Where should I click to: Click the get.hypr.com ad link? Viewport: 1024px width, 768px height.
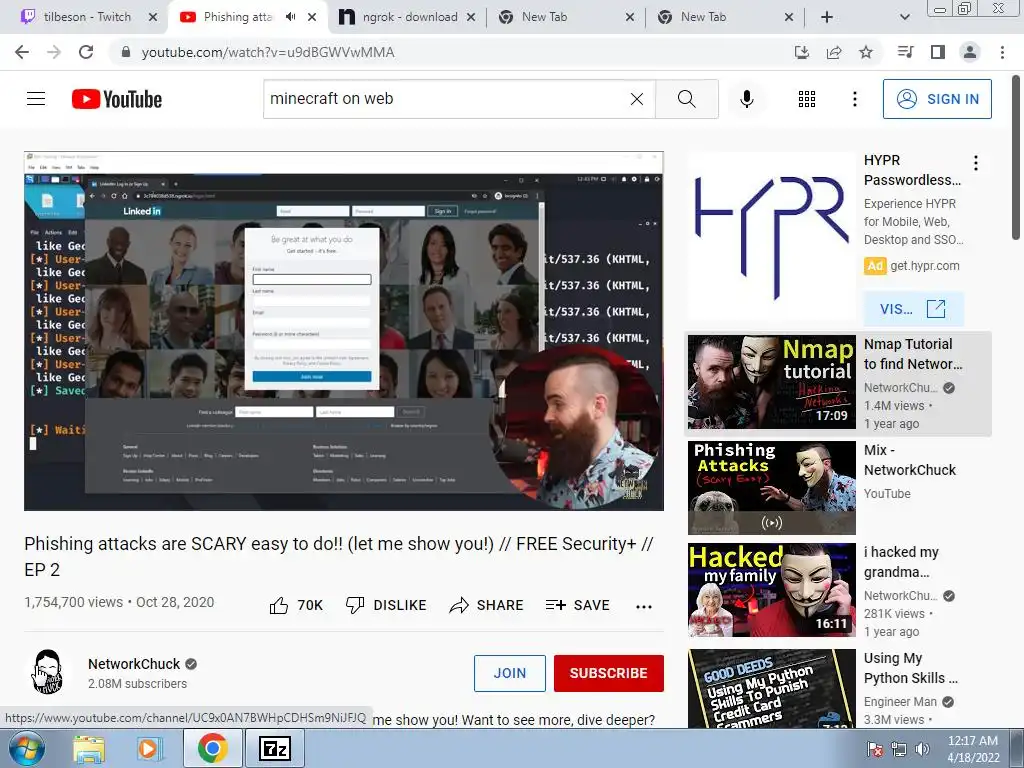pos(925,266)
